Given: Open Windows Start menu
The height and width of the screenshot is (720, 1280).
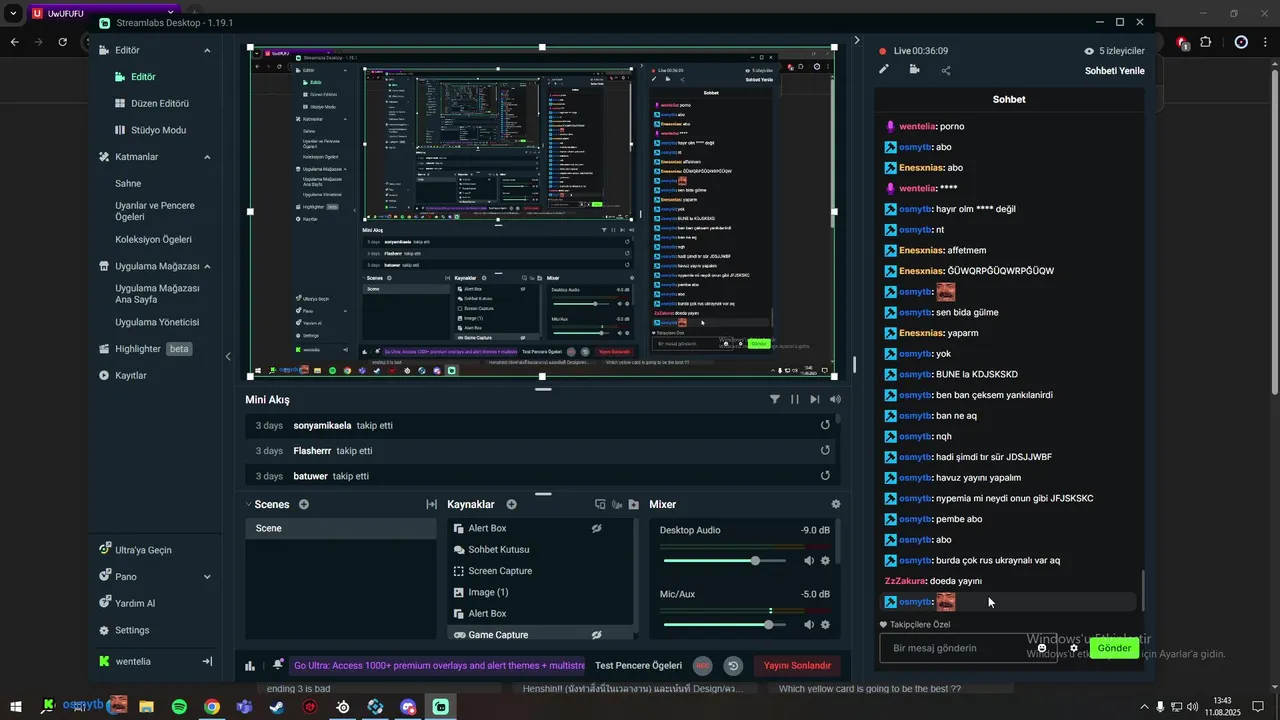Looking at the screenshot, I should tap(16, 707).
